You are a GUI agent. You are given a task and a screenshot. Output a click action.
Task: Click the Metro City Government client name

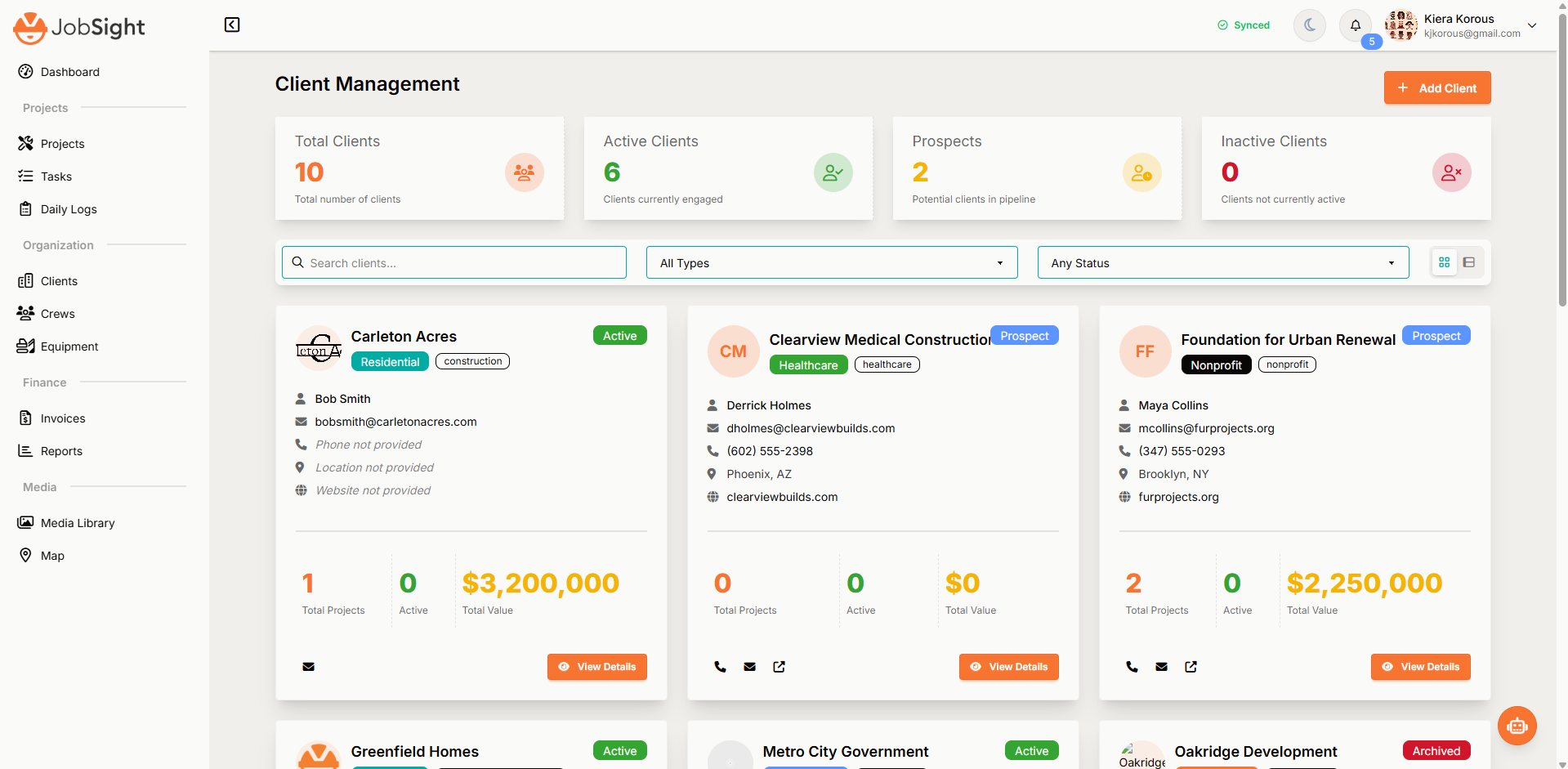pyautogui.click(x=846, y=752)
